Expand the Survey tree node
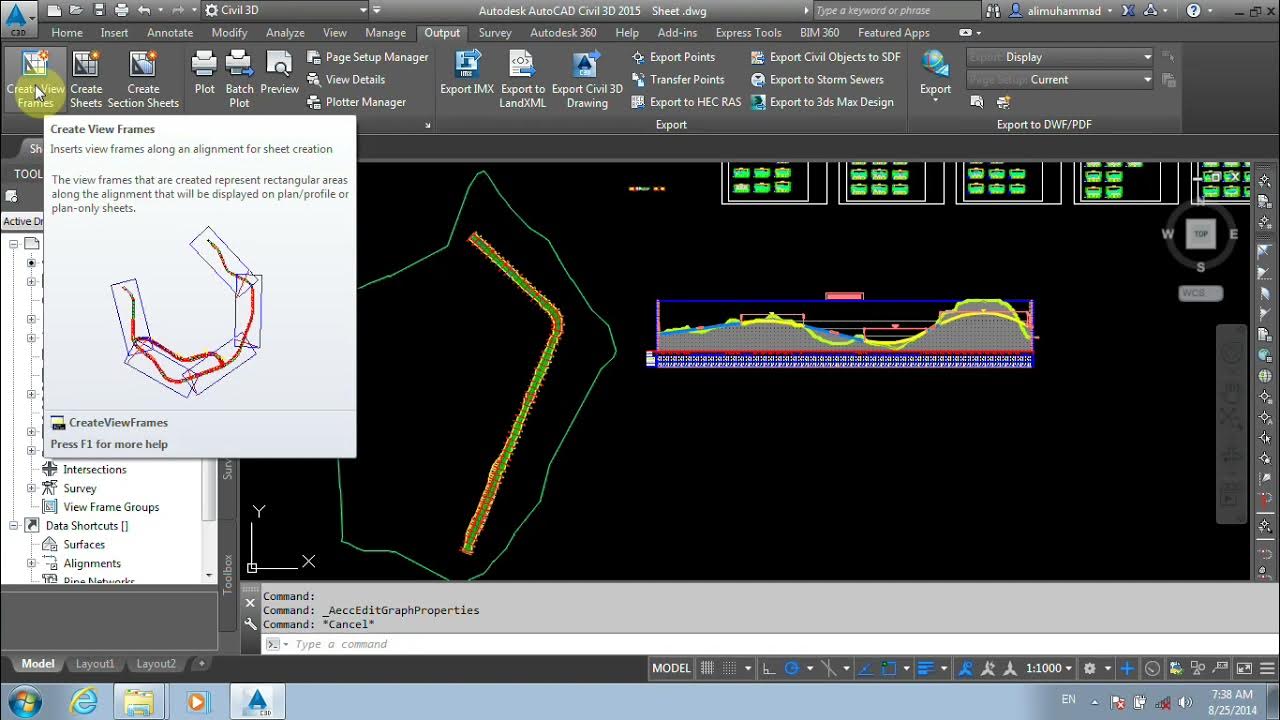Screen dimensions: 1280x720 click(31, 488)
